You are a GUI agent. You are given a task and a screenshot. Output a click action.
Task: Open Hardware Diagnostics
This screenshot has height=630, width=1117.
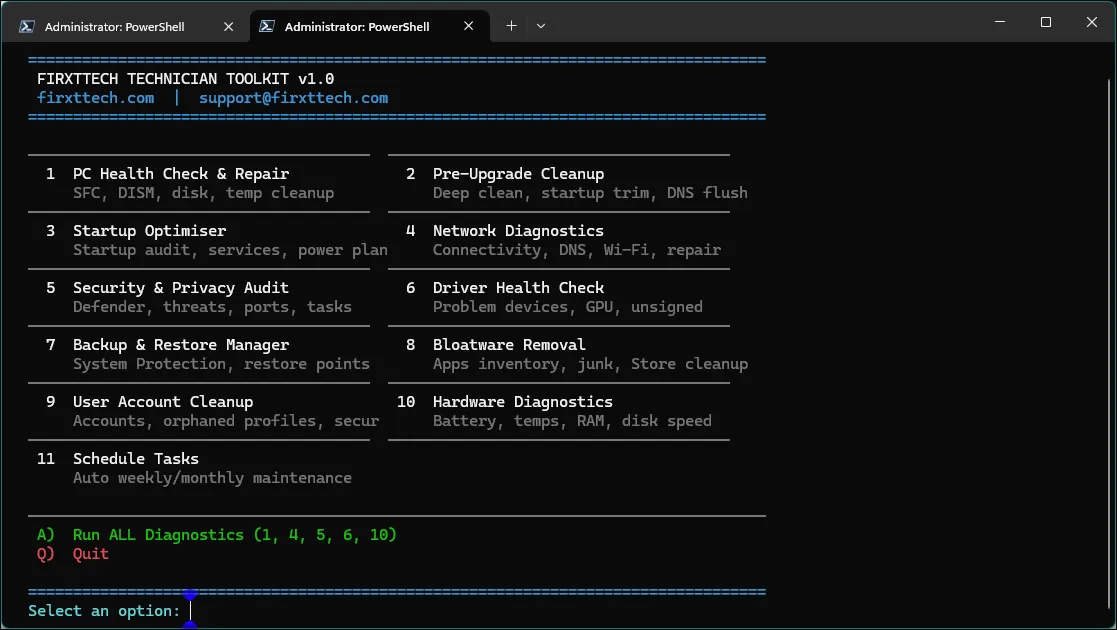tap(522, 401)
